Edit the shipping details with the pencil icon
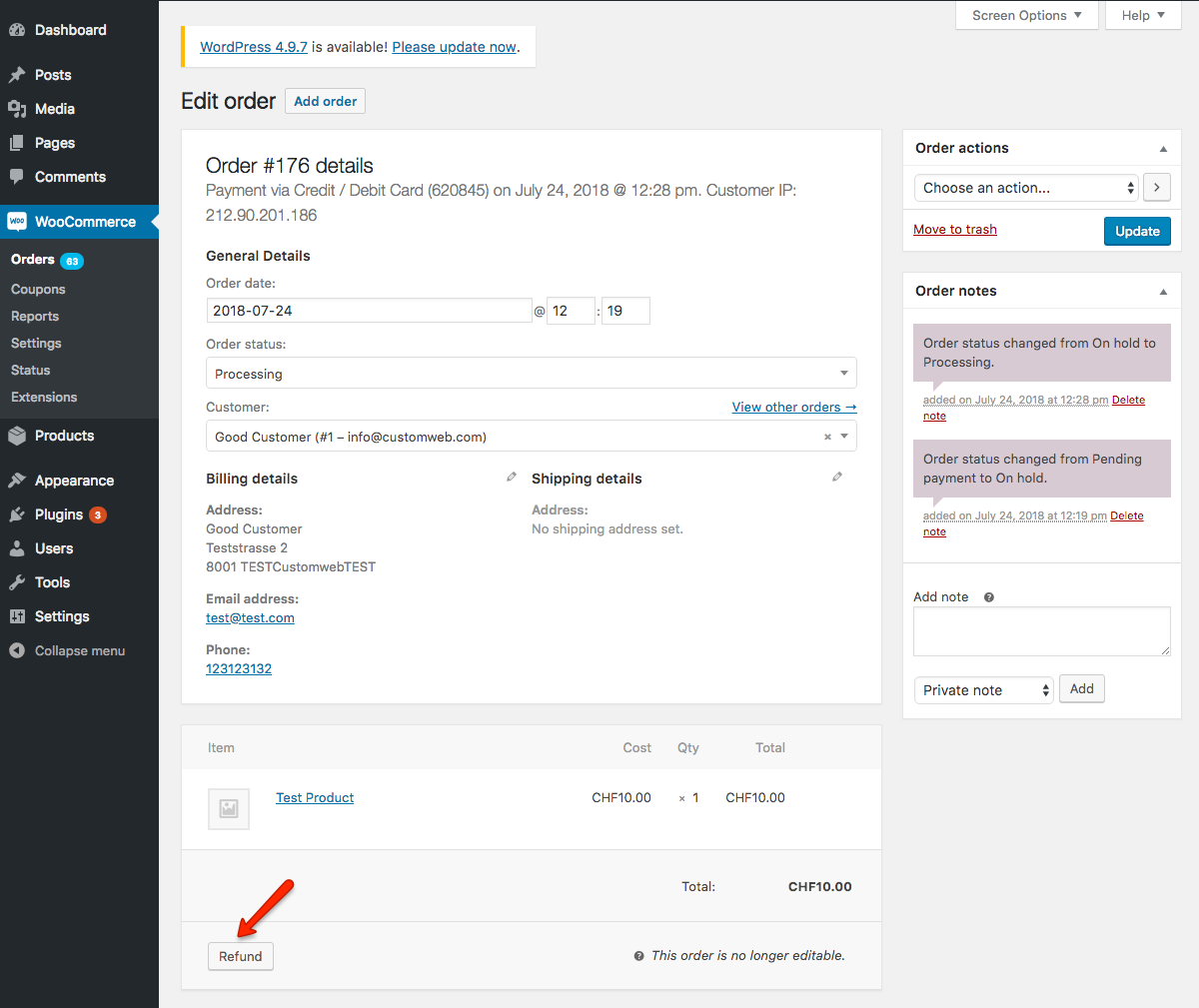 coord(836,477)
